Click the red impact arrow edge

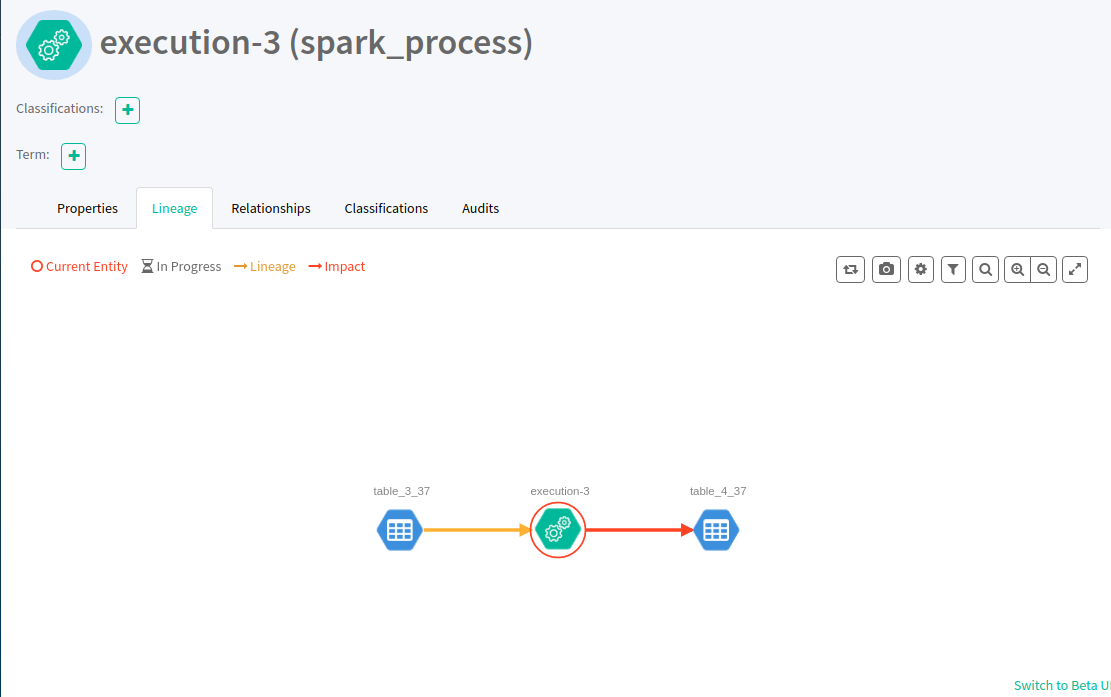(640, 530)
